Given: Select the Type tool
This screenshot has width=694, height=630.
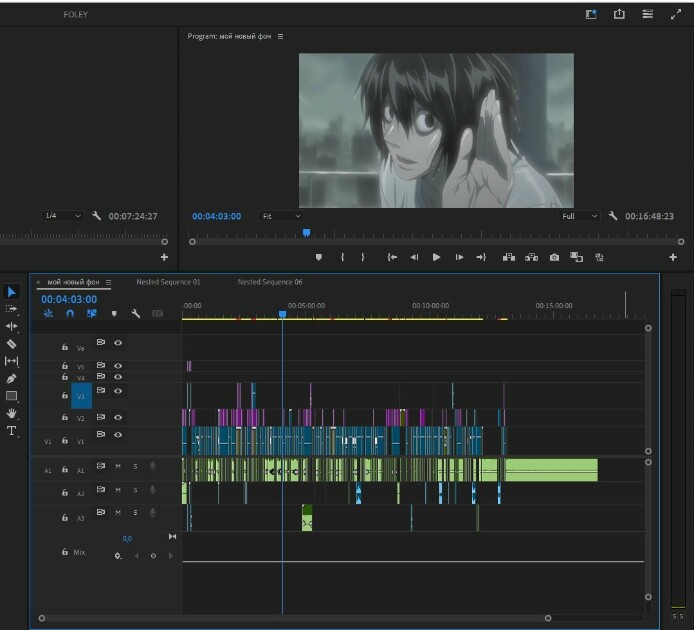Looking at the screenshot, I should pos(12,431).
